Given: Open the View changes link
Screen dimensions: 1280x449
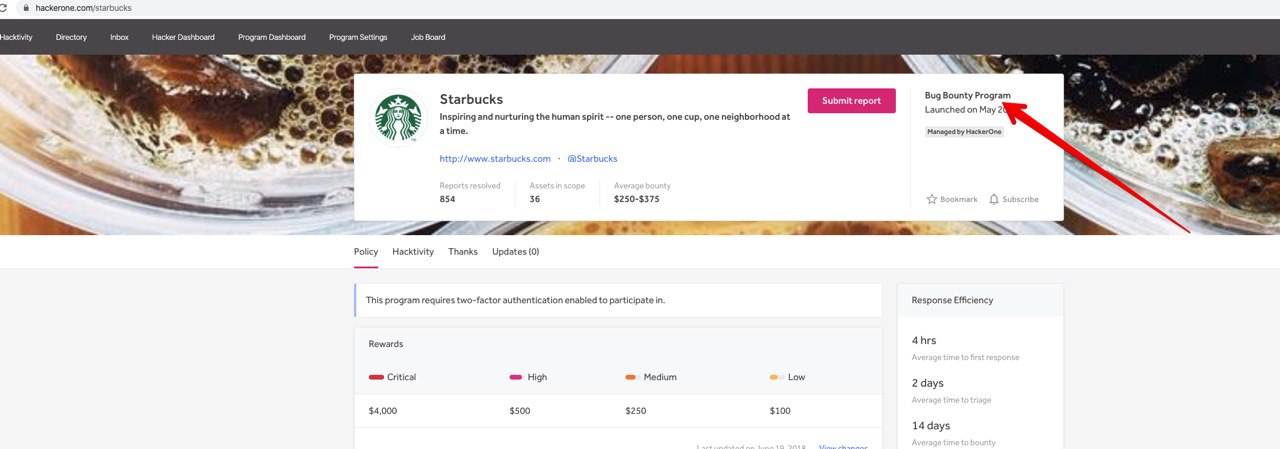Looking at the screenshot, I should [x=843, y=446].
